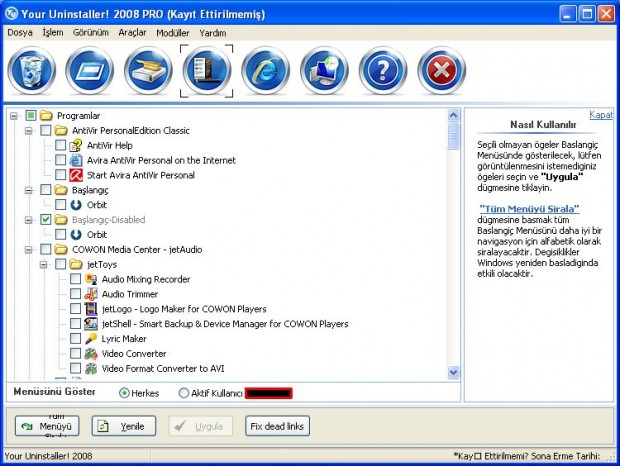Click the jetLogo icon
620x466 pixels.
pos(91,309)
